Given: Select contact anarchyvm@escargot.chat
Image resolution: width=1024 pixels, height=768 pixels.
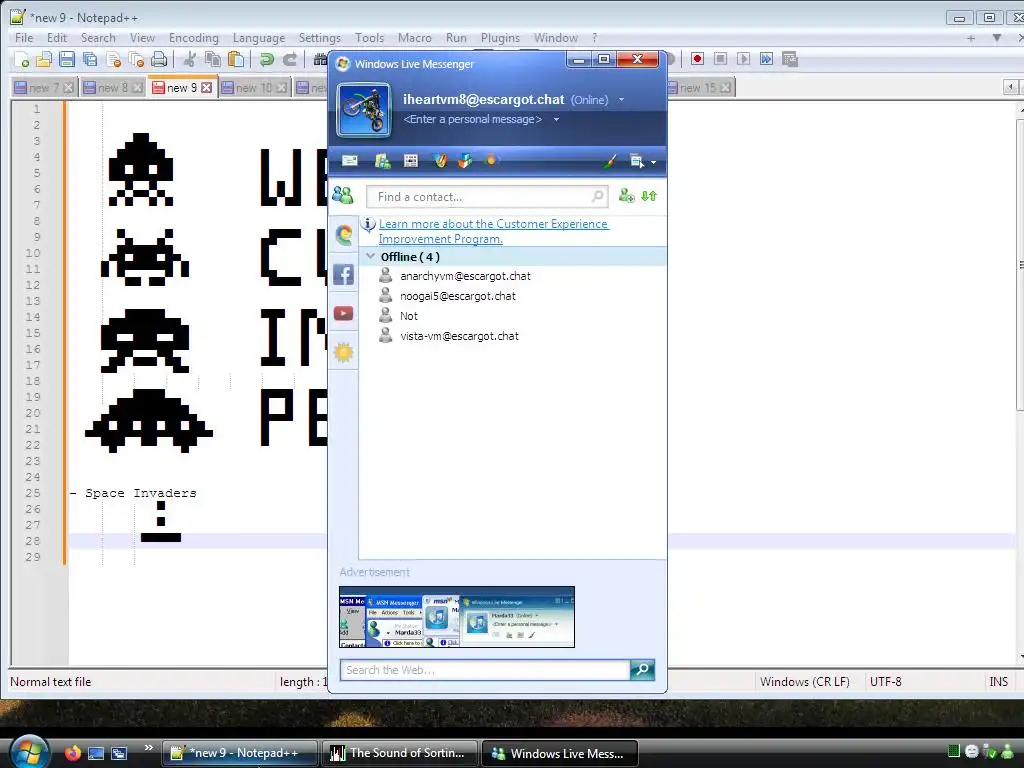Looking at the screenshot, I should 465,276.
